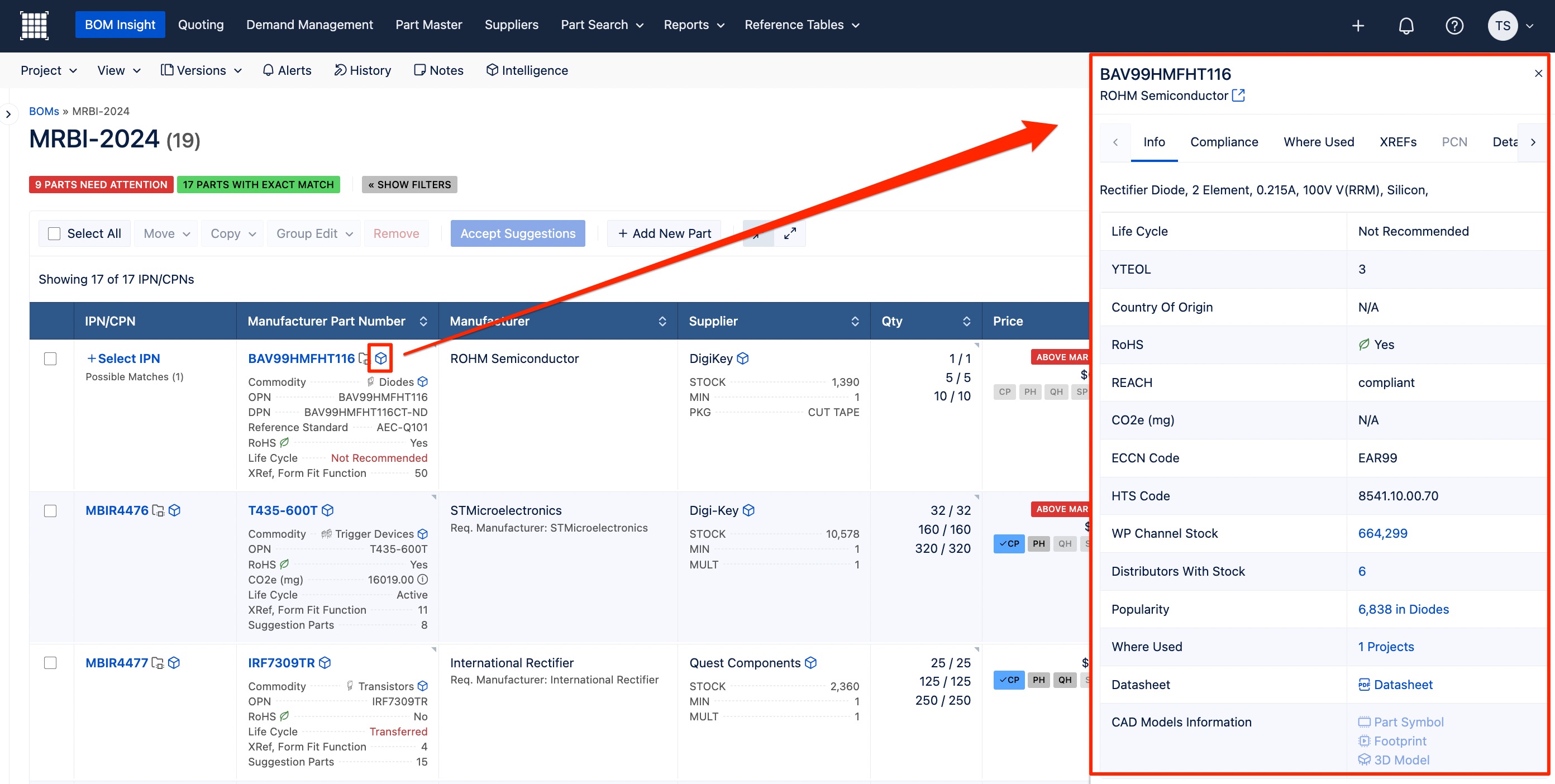1555x784 pixels.
Task: Open Part Master menu
Action: click(x=428, y=25)
